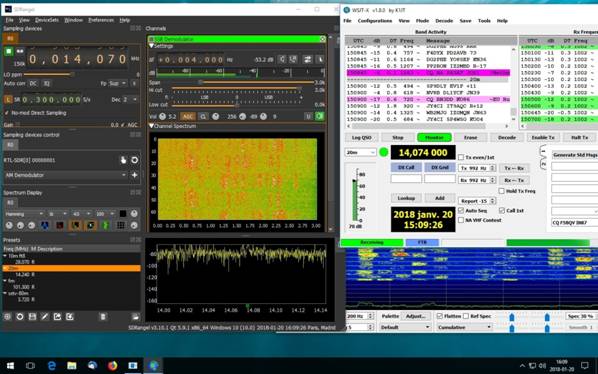Click the Lookup button
This screenshot has width=598, height=374.
tap(406, 198)
